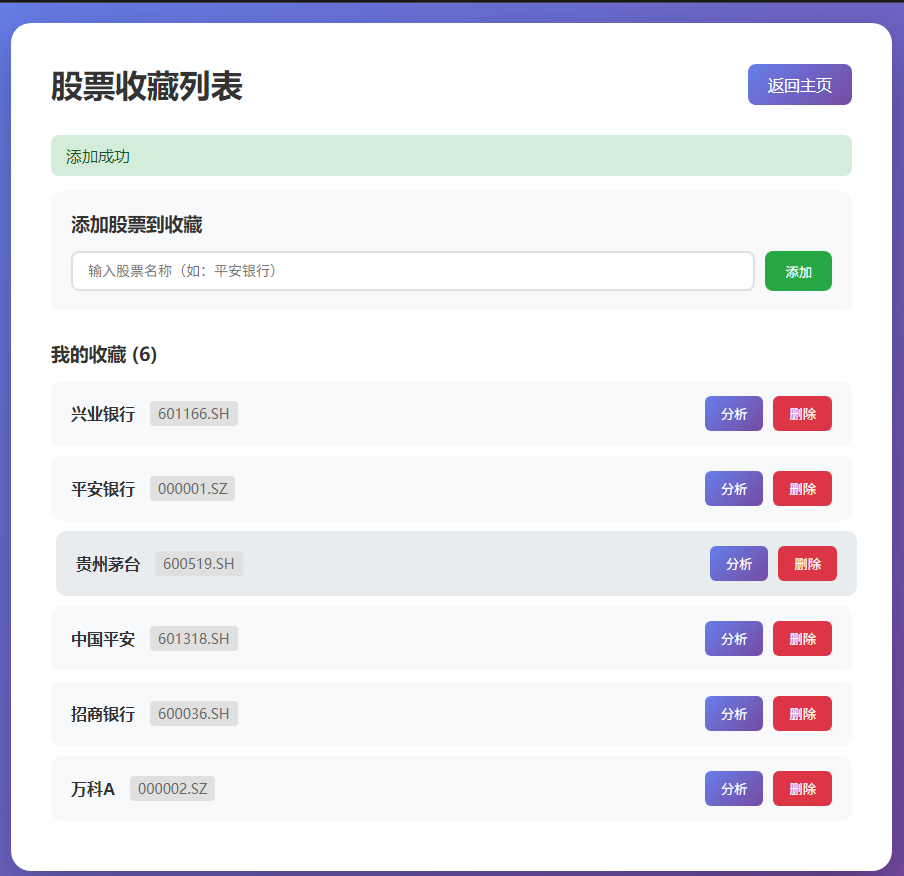
Task: Click the 招商银行 stock name
Action: pos(103,714)
